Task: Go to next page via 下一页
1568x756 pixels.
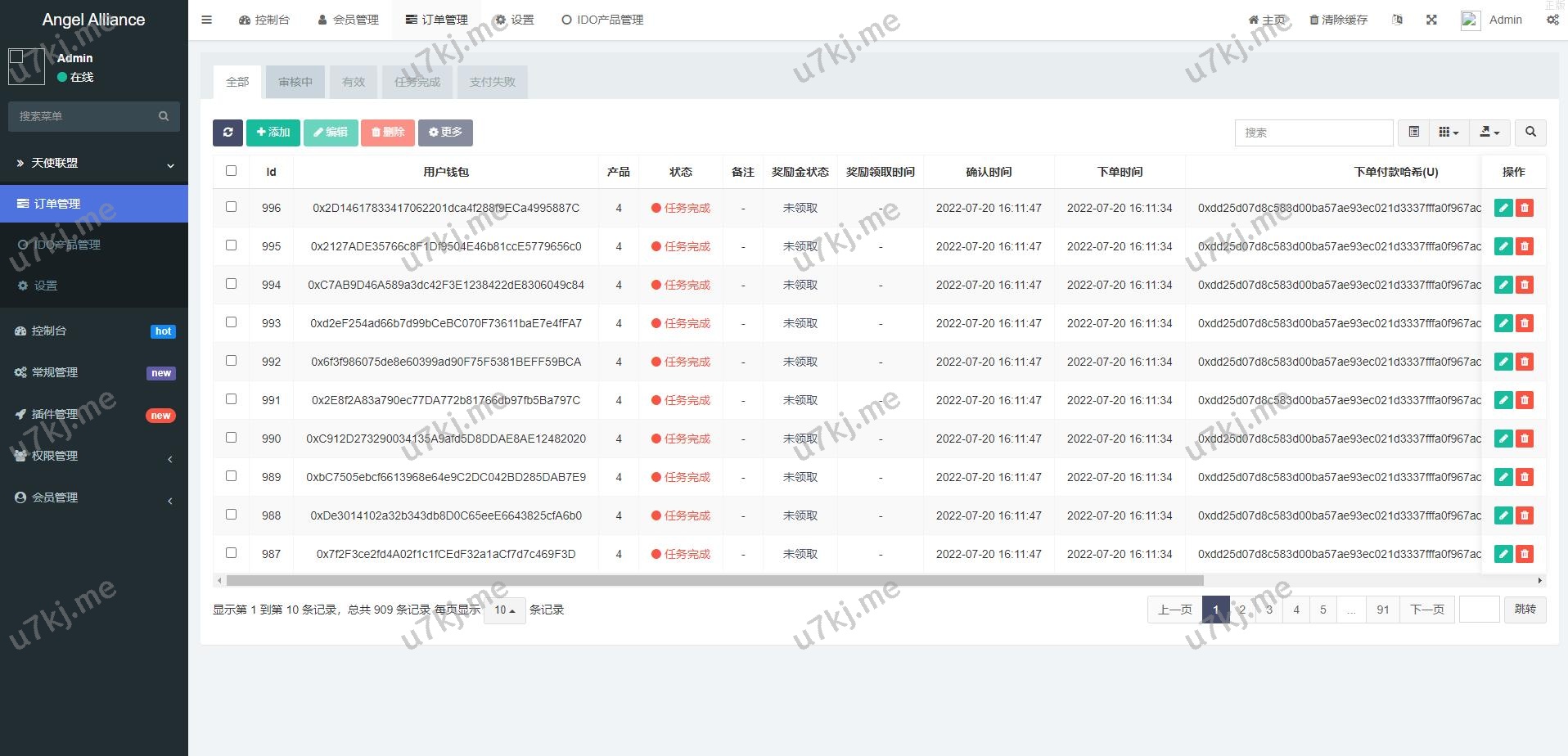Action: pyautogui.click(x=1426, y=610)
